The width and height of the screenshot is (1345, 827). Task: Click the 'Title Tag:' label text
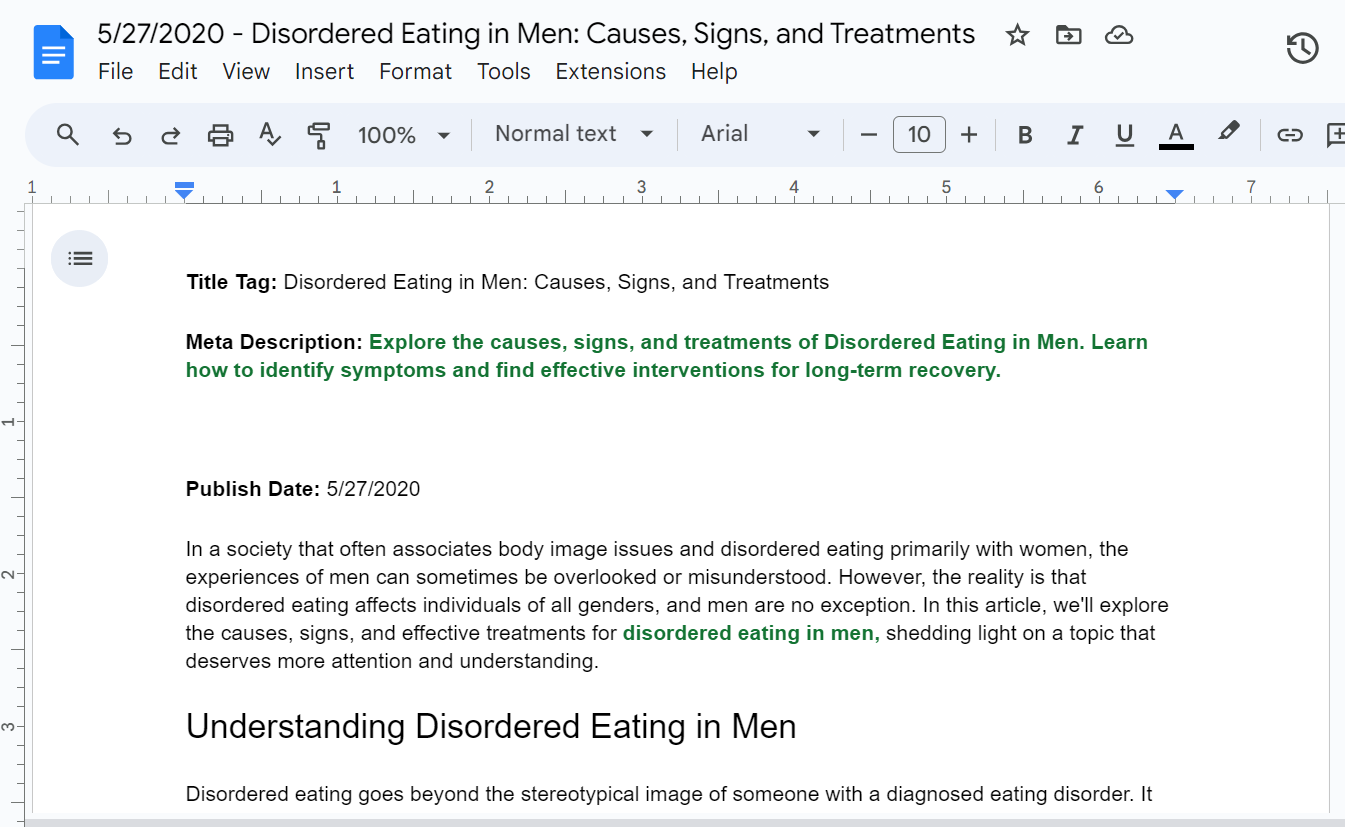(231, 282)
